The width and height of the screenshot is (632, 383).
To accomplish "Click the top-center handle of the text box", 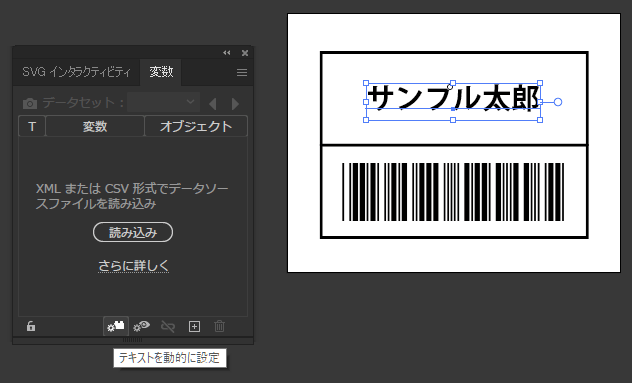I will click(x=453, y=83).
